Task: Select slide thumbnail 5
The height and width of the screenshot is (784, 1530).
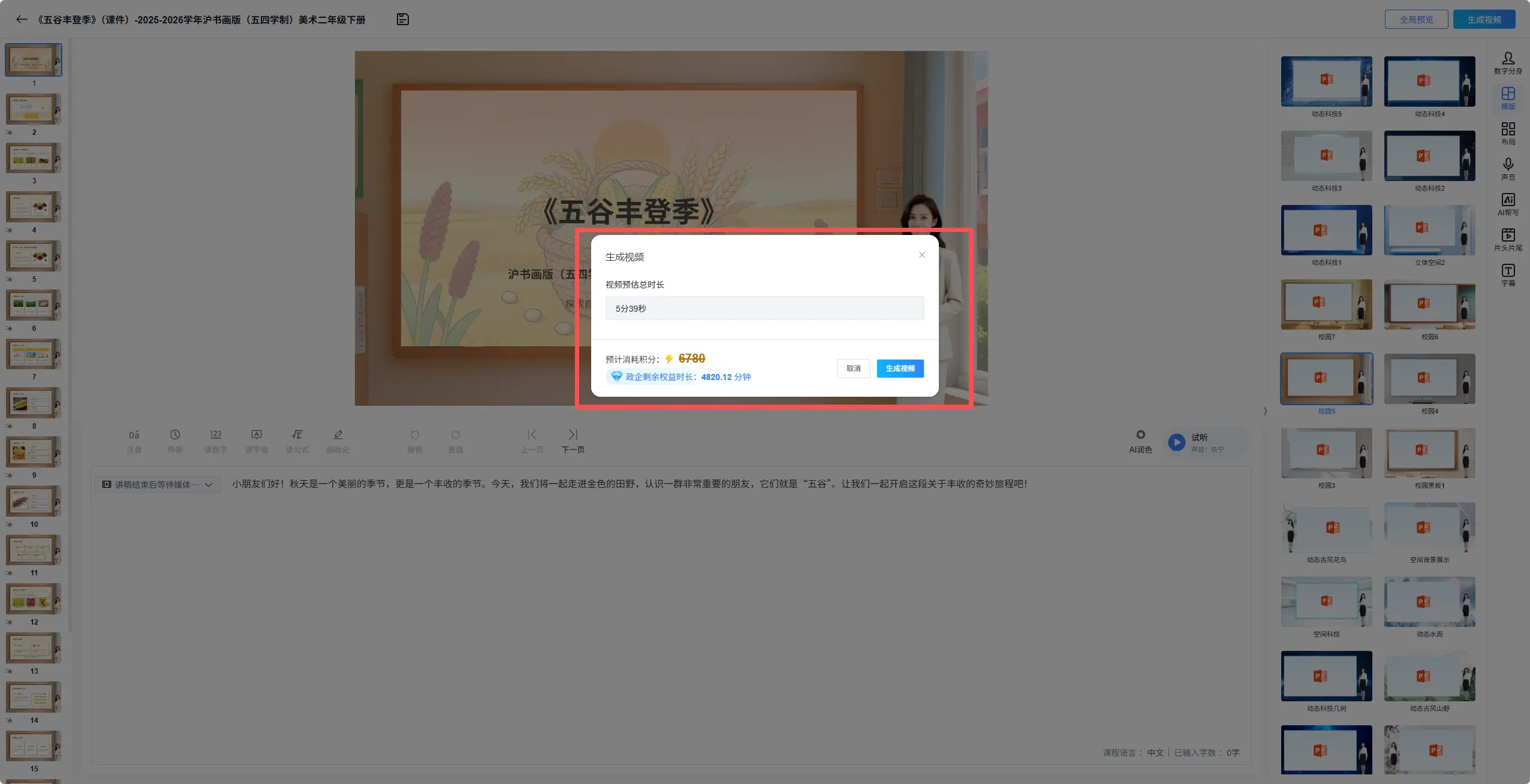Action: [x=34, y=256]
